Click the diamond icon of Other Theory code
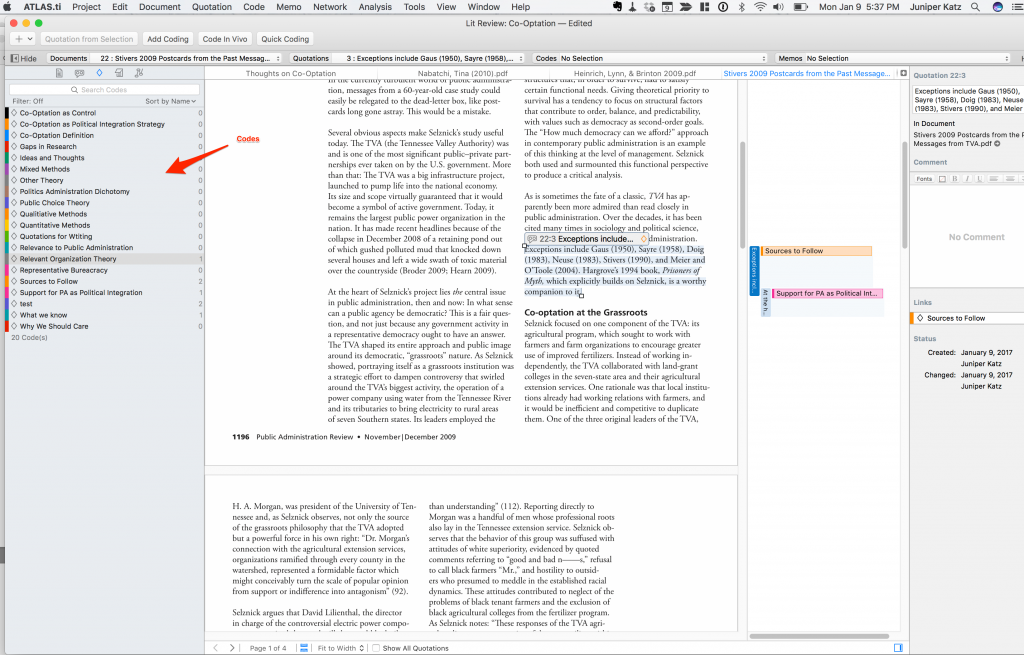 (x=14, y=180)
